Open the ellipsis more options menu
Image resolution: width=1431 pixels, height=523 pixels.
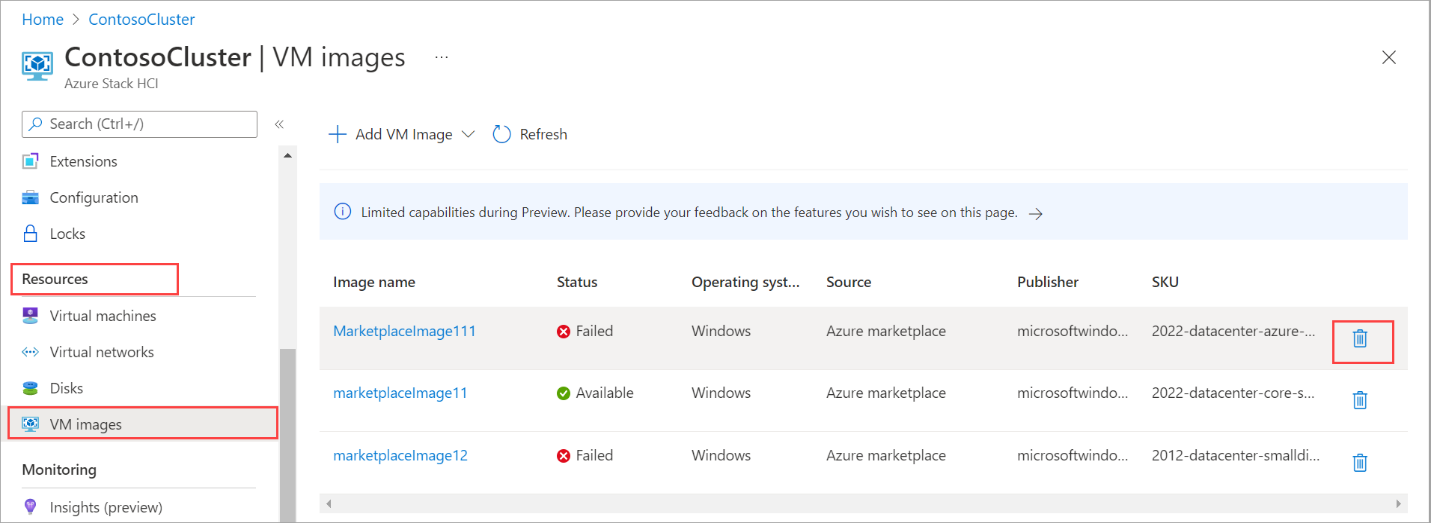[441, 58]
